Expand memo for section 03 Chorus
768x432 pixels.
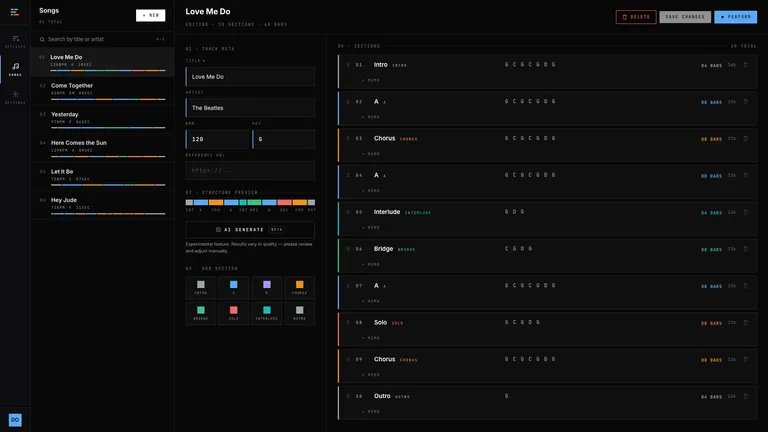coord(371,154)
